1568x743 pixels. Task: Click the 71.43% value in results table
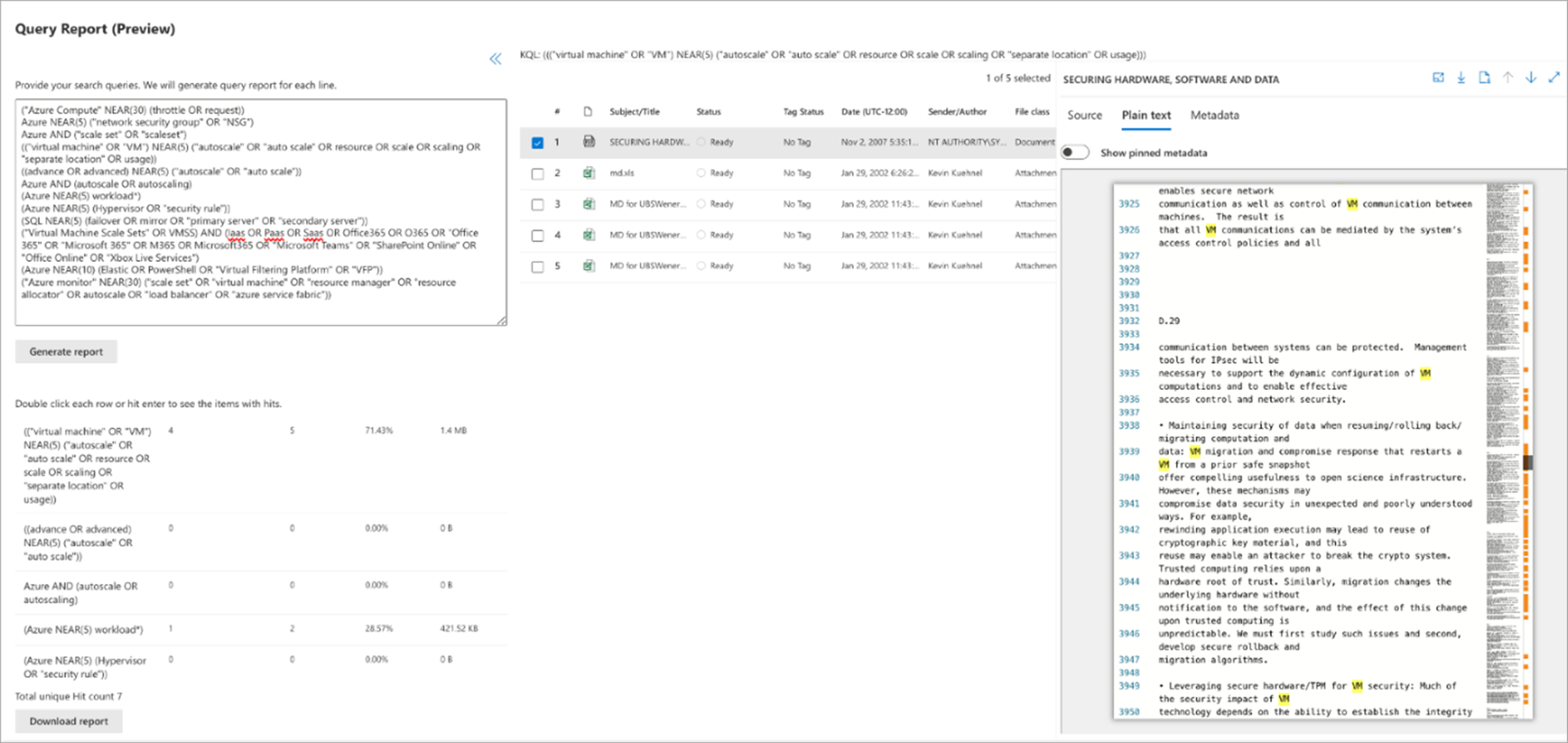point(378,431)
